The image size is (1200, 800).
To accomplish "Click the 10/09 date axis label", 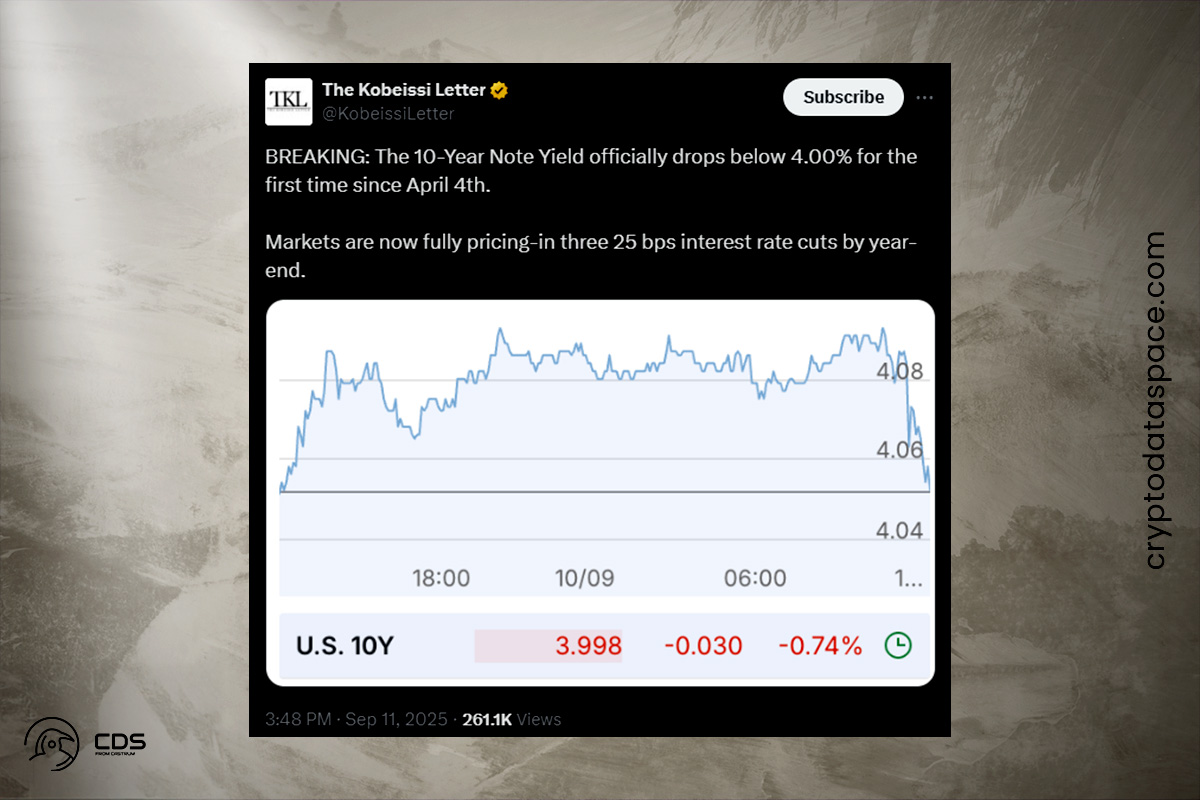I will pos(586,578).
